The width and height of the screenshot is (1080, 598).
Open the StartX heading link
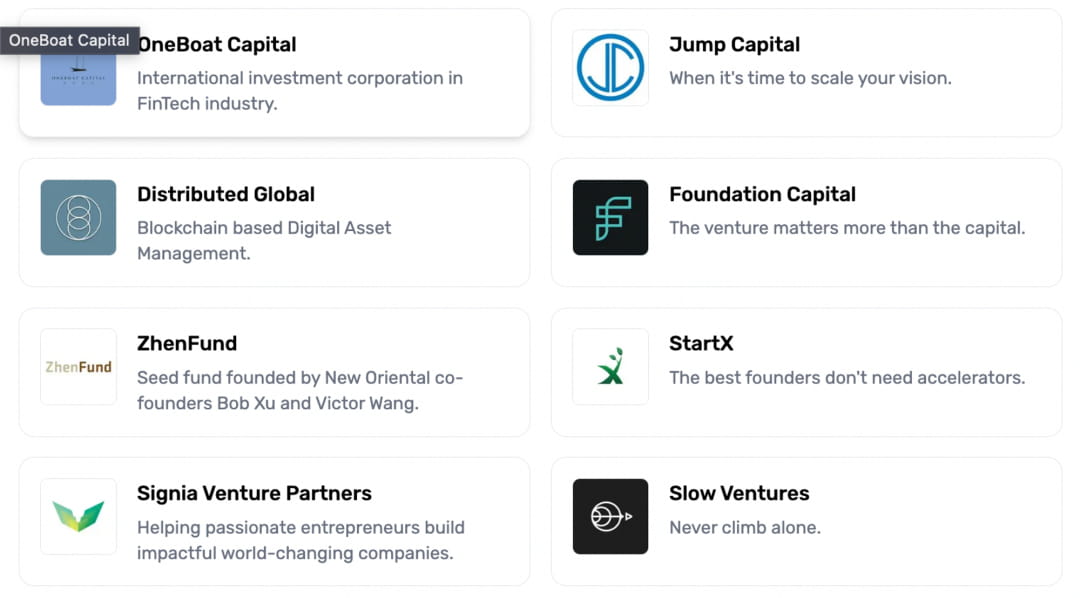click(701, 343)
